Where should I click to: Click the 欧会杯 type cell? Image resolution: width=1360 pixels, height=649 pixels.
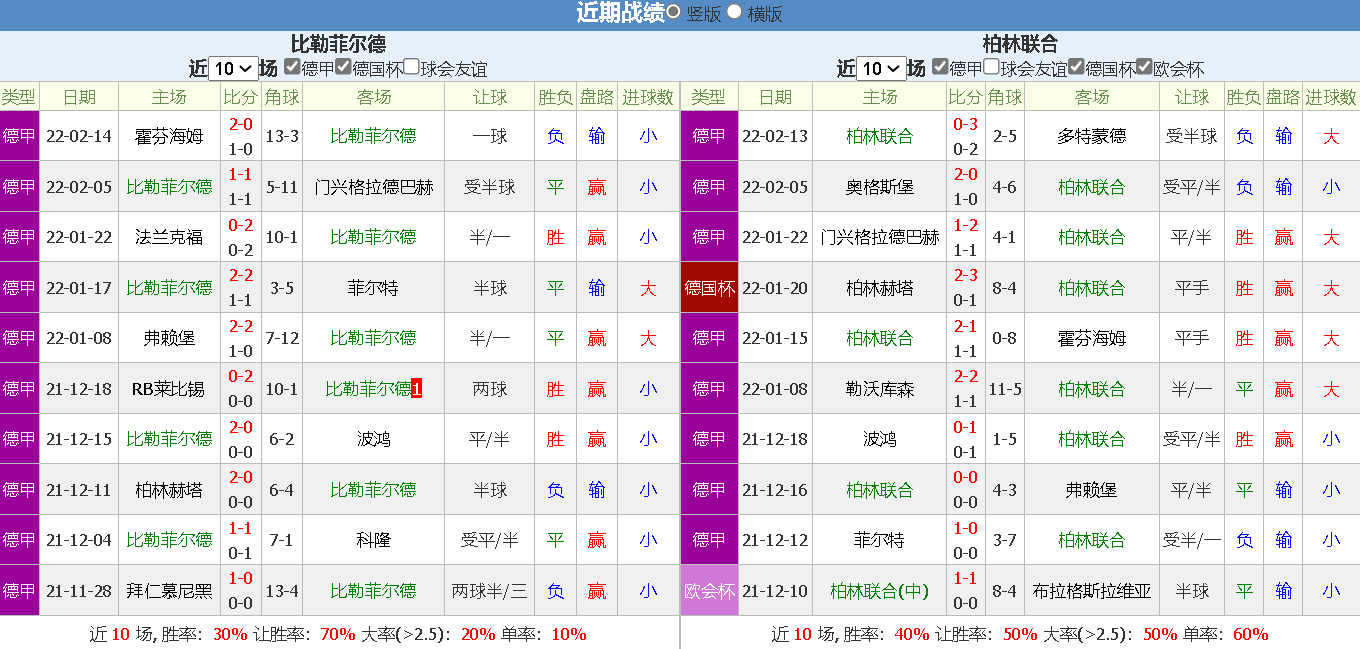coord(709,591)
